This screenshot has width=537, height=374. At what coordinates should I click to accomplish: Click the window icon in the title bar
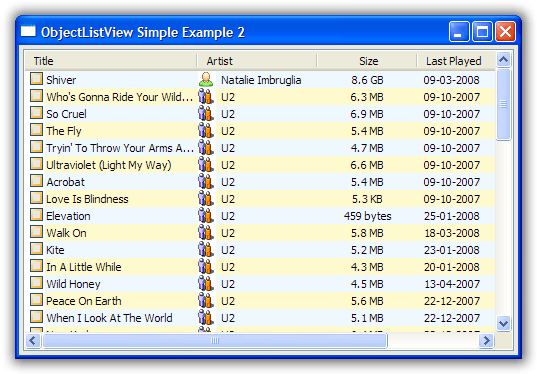[28, 31]
